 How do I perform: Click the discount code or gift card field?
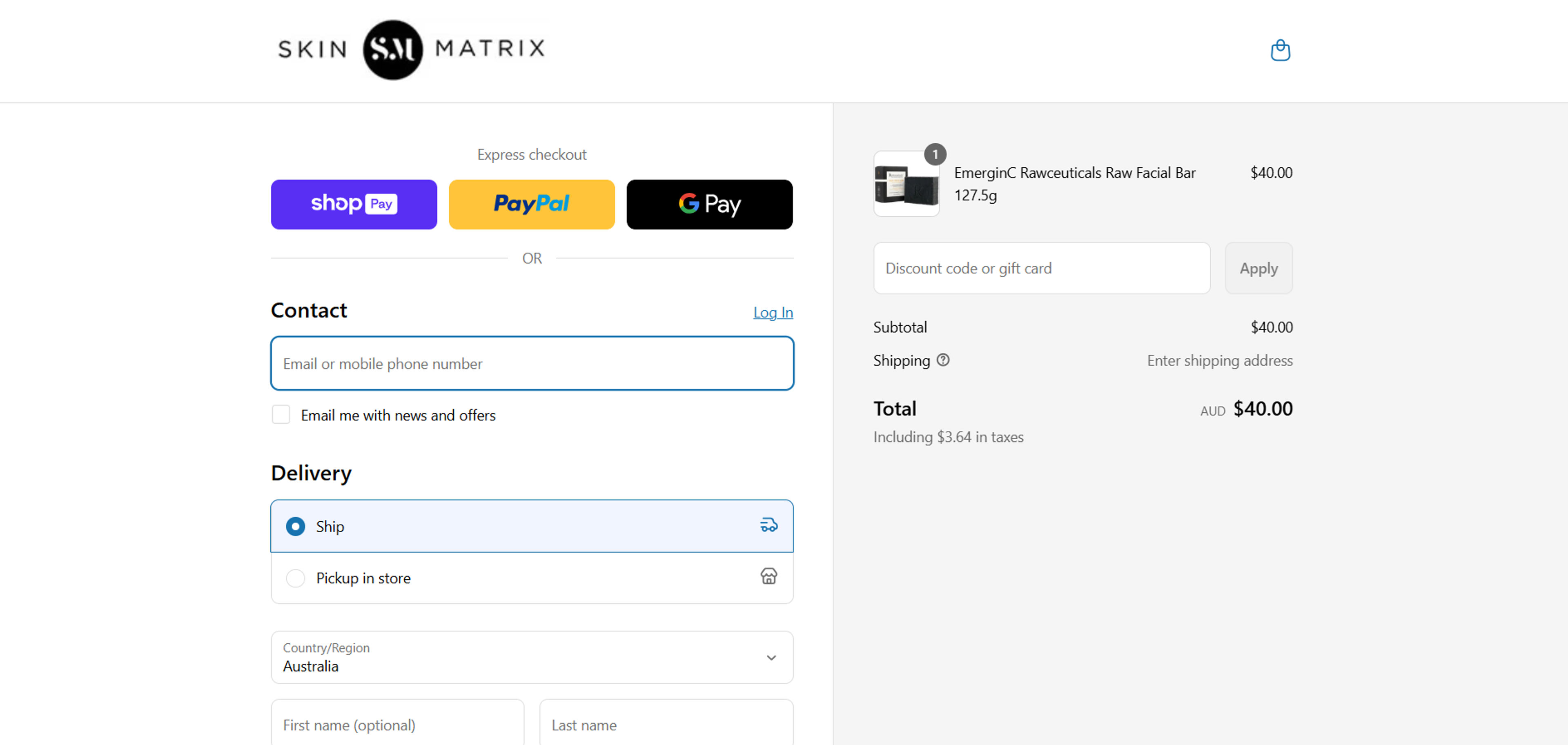pos(1042,268)
